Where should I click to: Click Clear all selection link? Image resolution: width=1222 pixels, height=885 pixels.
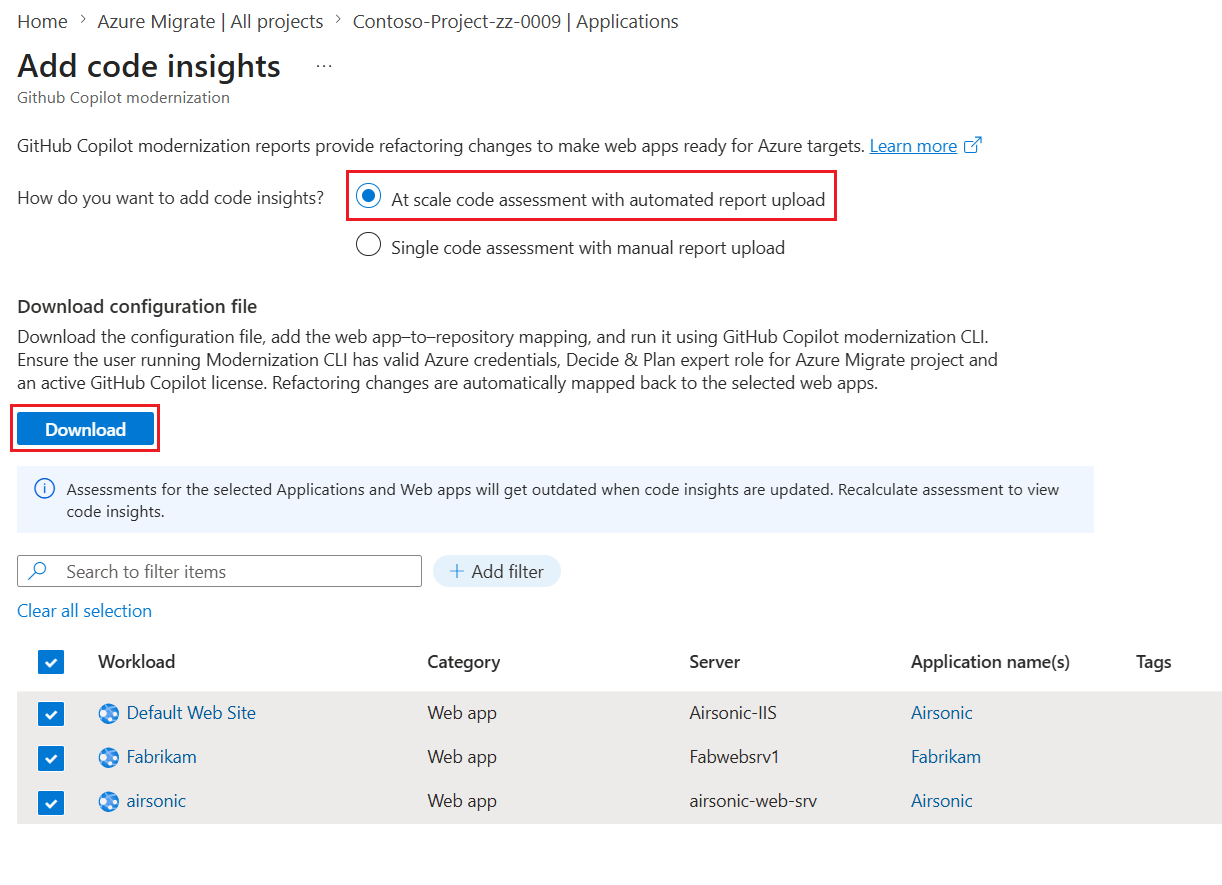click(x=84, y=610)
